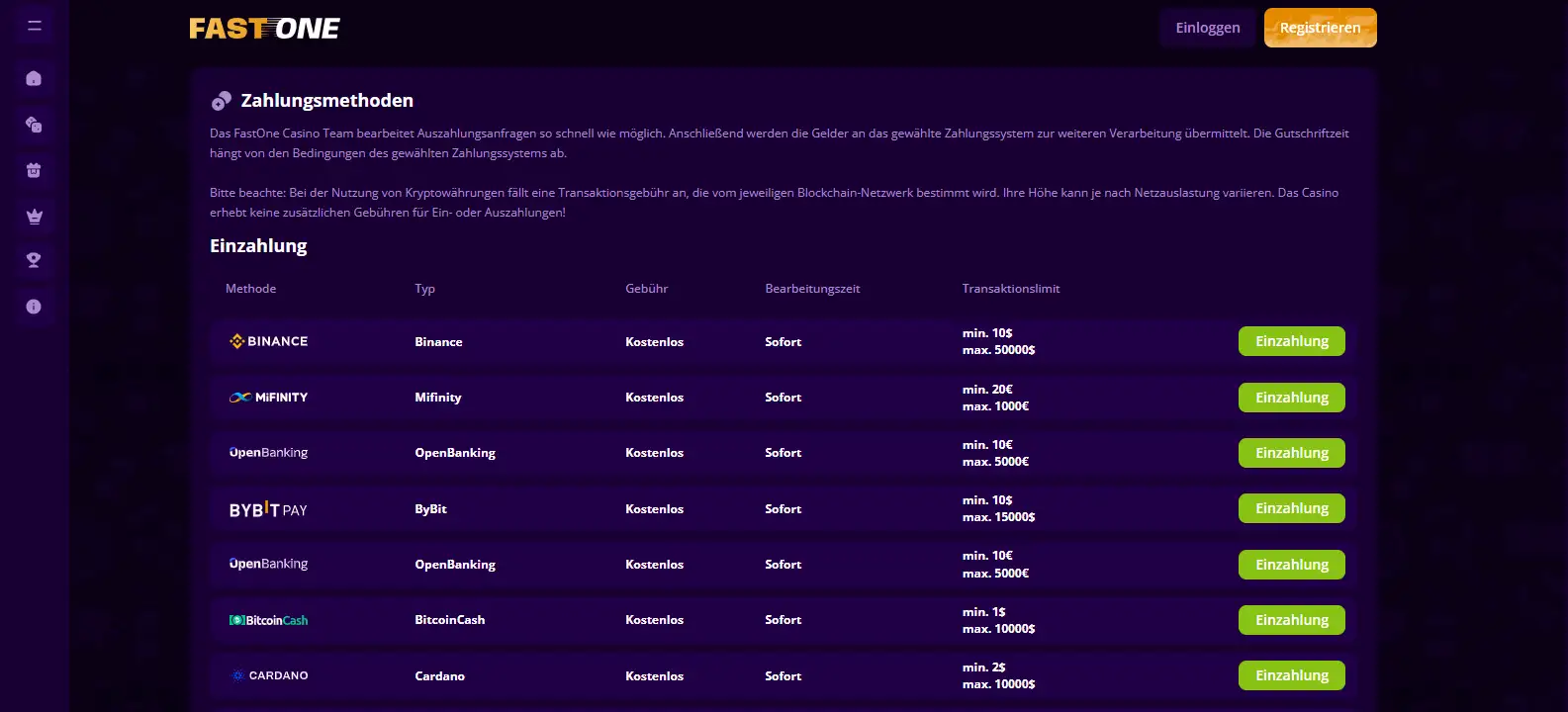
Task: Click the Bearbeitungszeit column header
Action: pyautogui.click(x=812, y=289)
